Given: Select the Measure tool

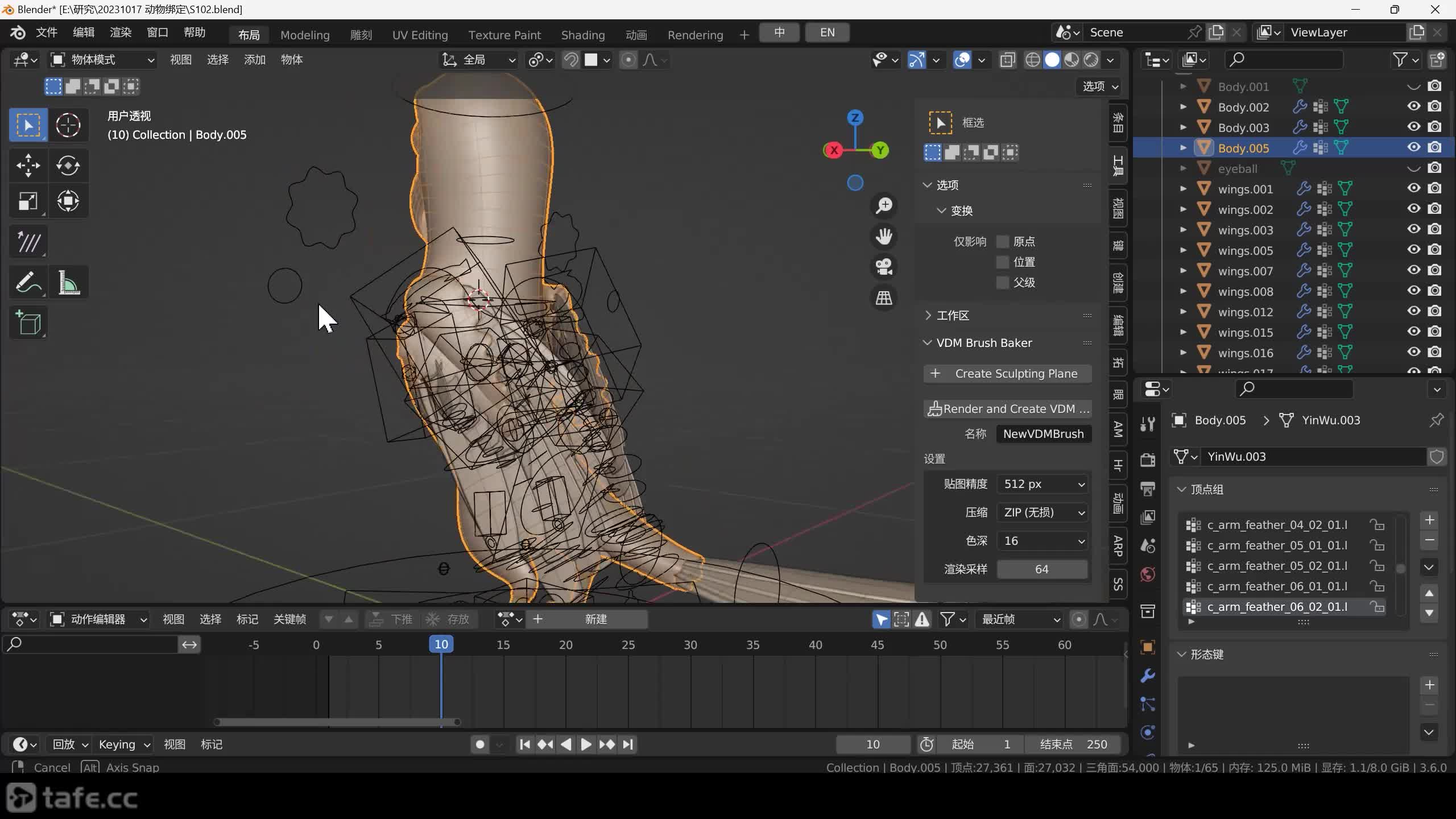Looking at the screenshot, I should [68, 283].
